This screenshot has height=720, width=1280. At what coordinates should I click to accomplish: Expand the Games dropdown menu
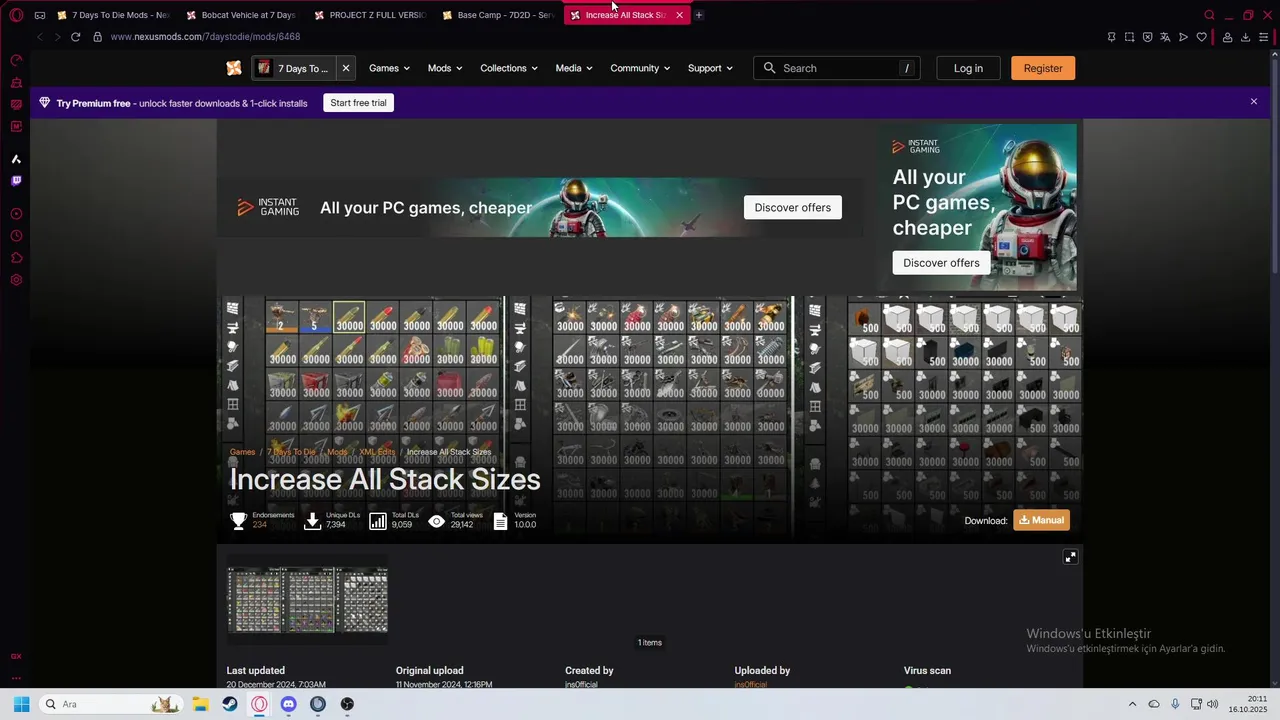pyautogui.click(x=389, y=68)
